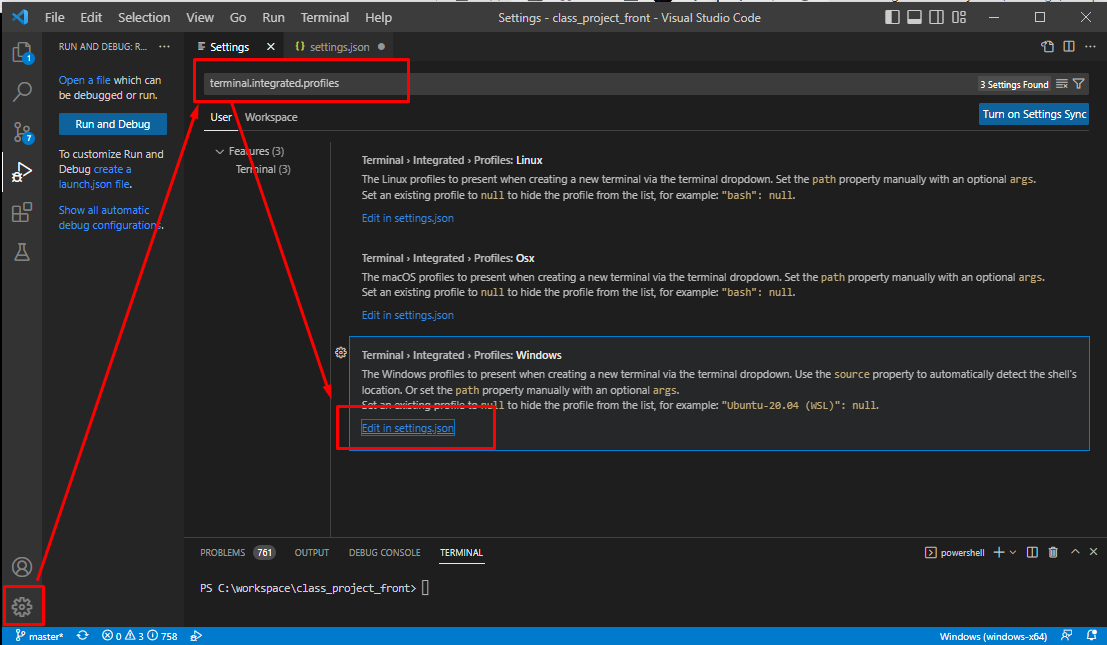This screenshot has width=1107, height=645.
Task: Open terminal launch profile dropdown arrow
Action: (x=1013, y=553)
